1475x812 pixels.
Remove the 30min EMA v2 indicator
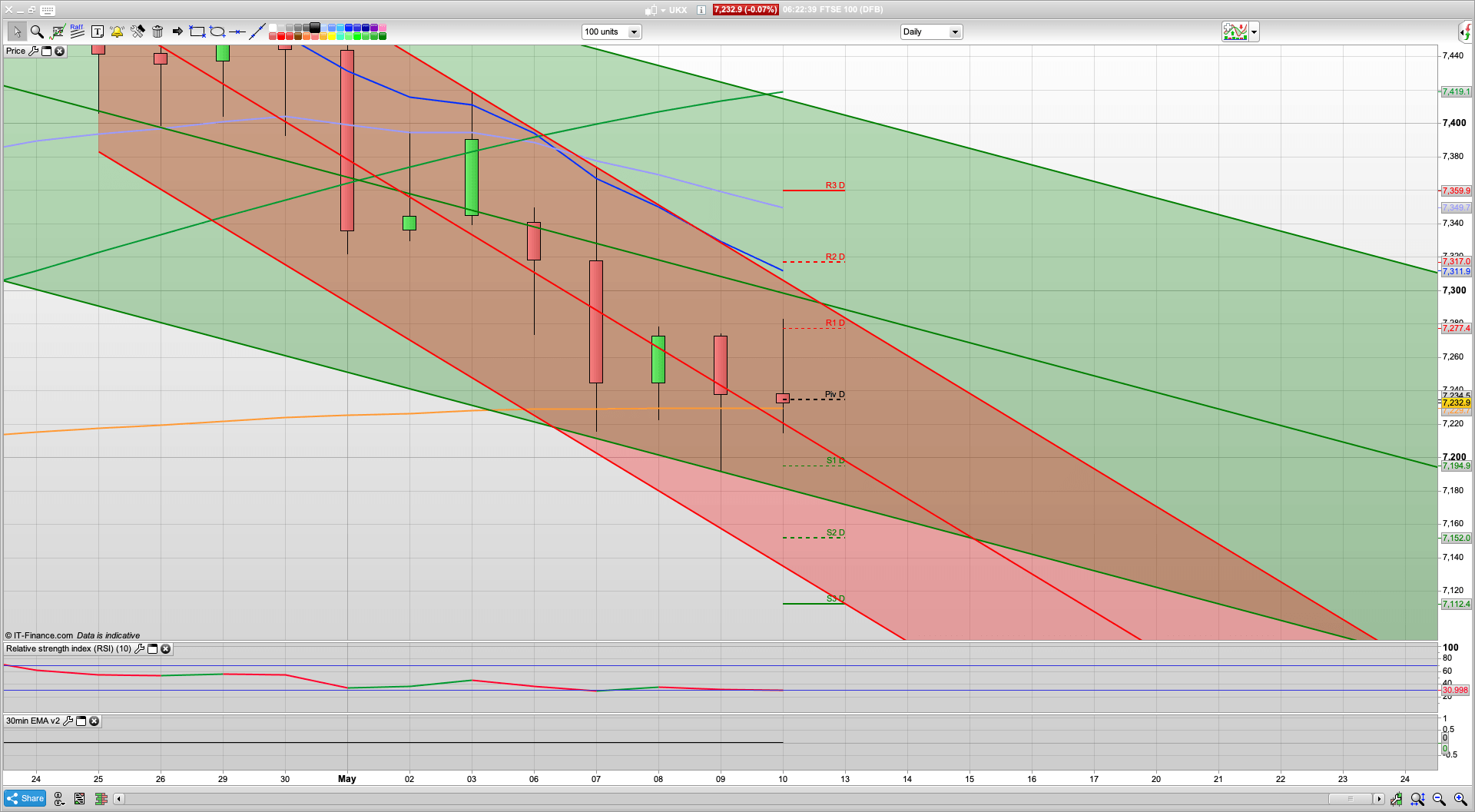(94, 721)
